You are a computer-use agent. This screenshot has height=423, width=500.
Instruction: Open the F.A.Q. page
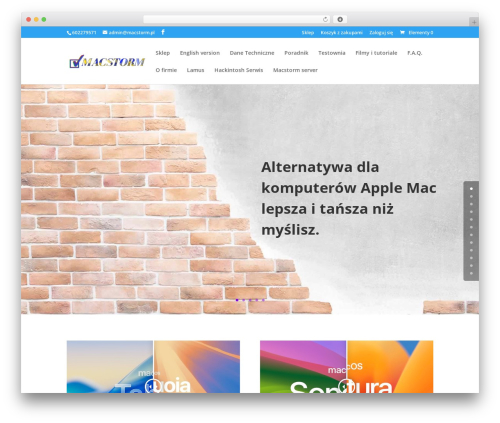(x=415, y=53)
